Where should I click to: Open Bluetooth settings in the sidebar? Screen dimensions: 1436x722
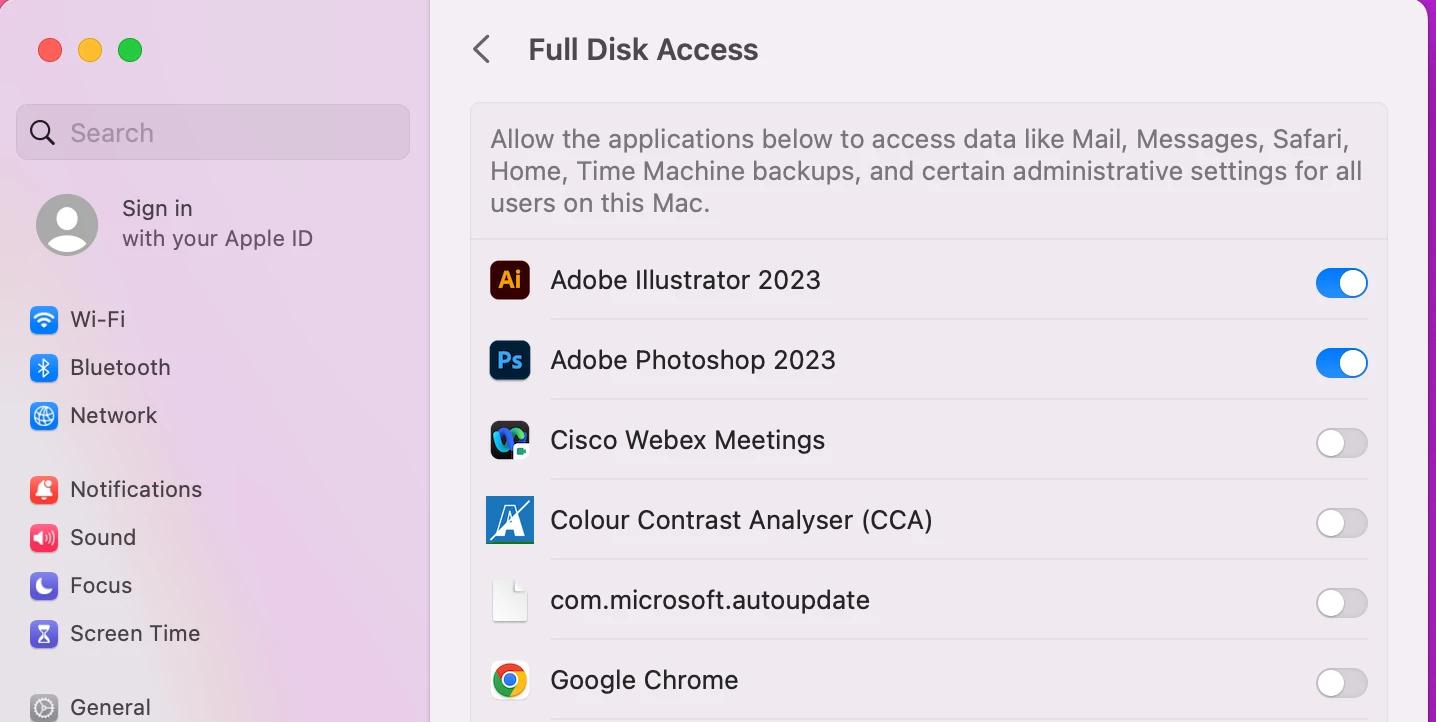click(119, 368)
